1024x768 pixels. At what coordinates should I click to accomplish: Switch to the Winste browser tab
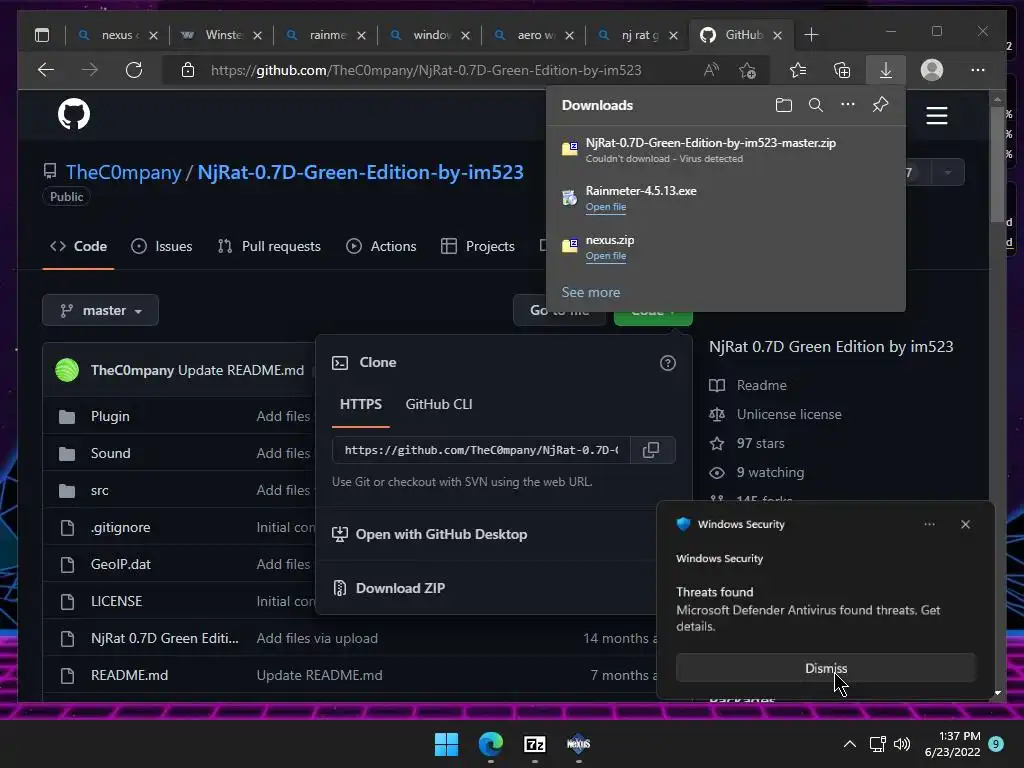point(221,35)
